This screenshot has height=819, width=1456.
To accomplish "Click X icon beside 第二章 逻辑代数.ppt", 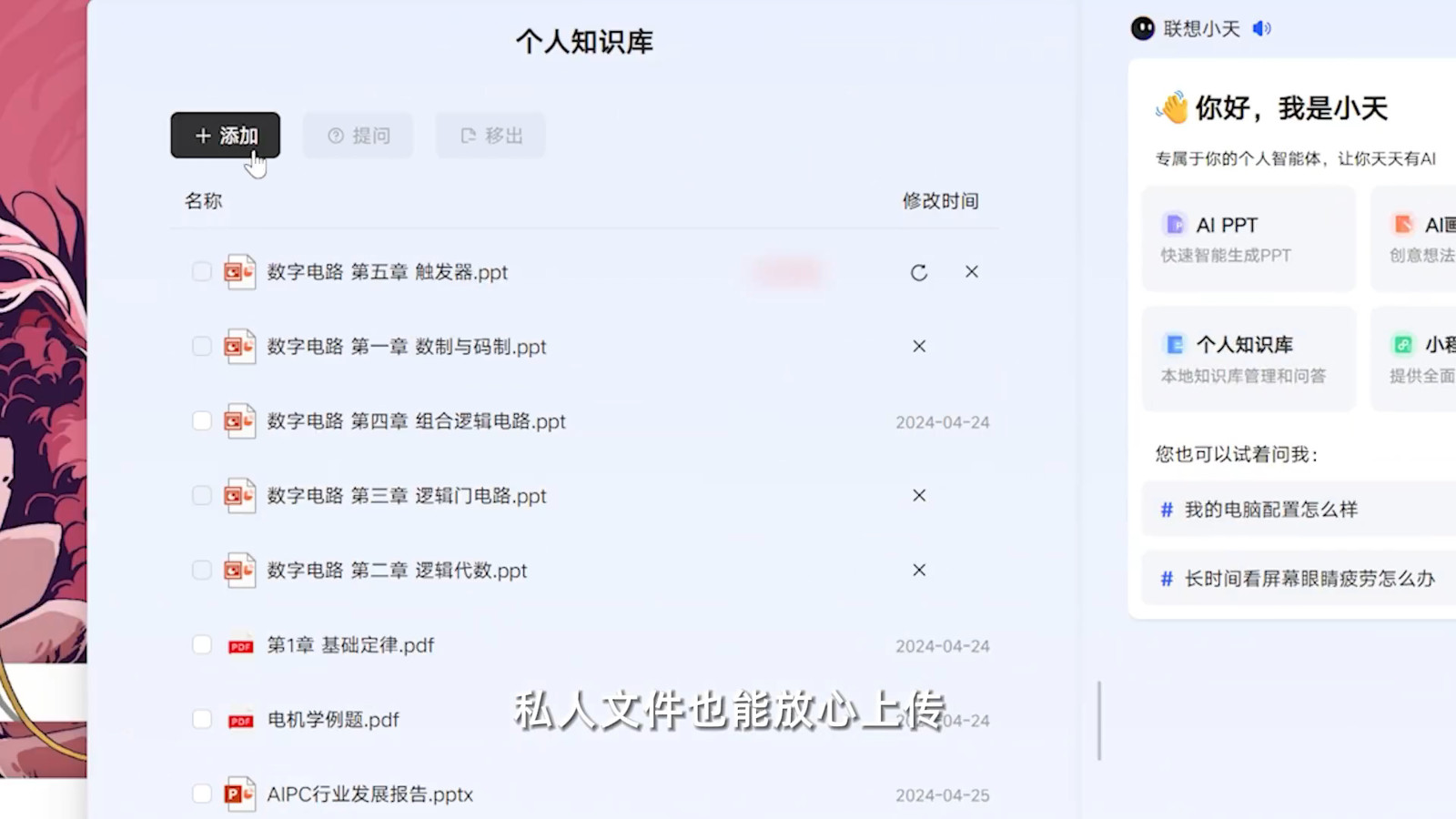I will pyautogui.click(x=919, y=571).
